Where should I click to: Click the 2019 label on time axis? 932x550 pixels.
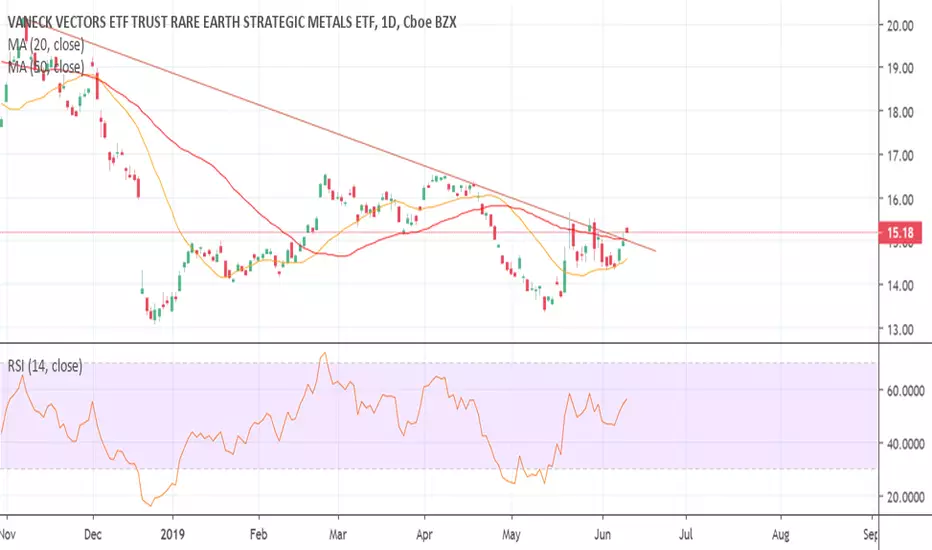[172, 535]
